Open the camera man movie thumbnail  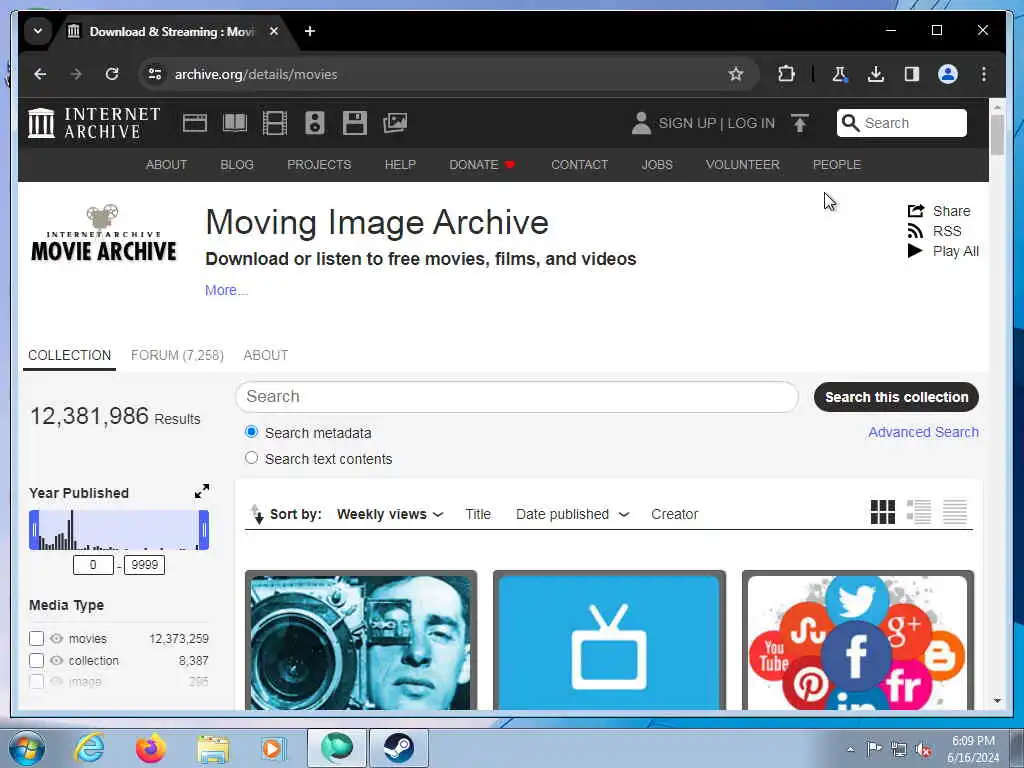[360, 641]
